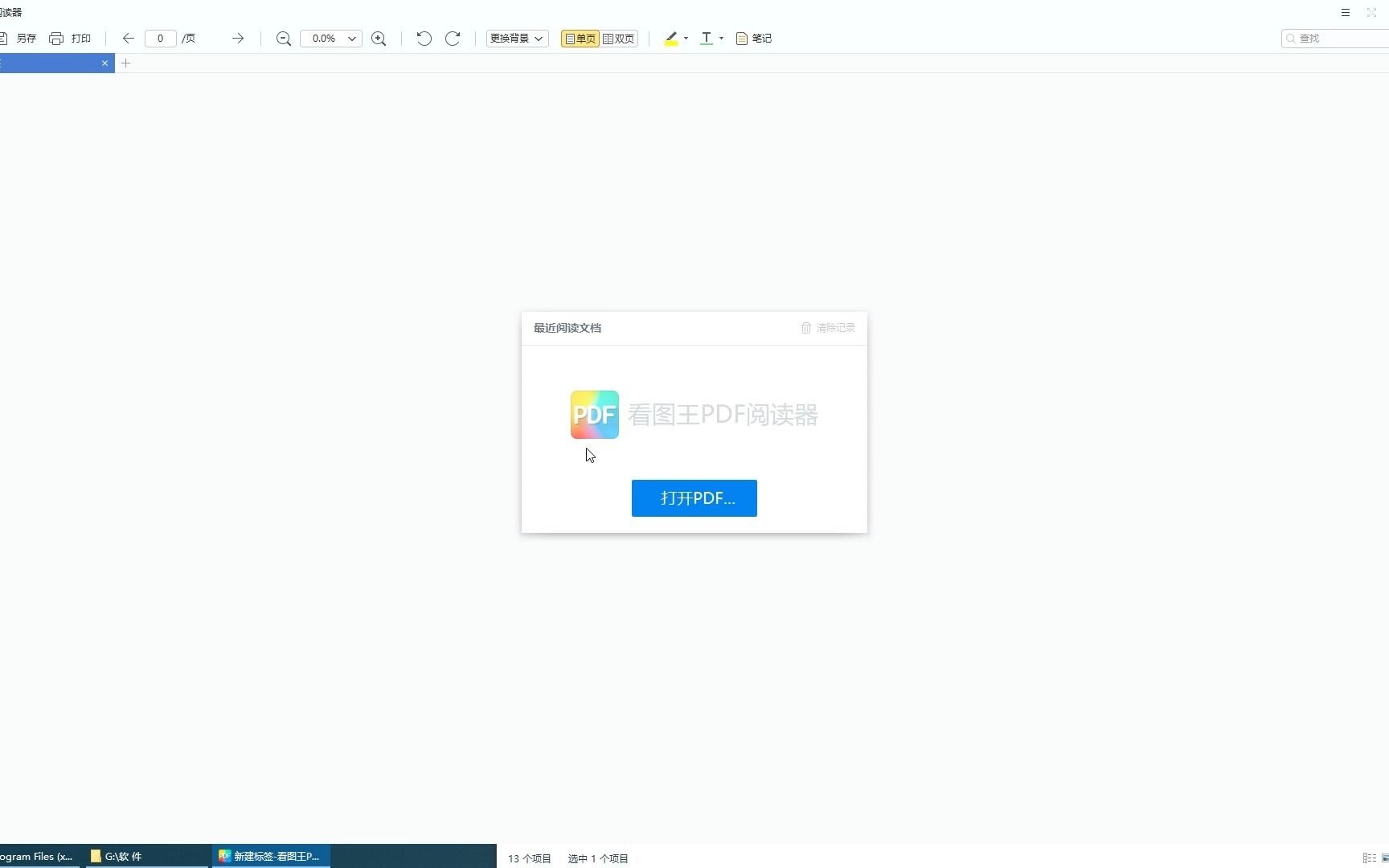This screenshot has height=868, width=1389.
Task: Click the 查找 search field
Action: pos(1335,39)
